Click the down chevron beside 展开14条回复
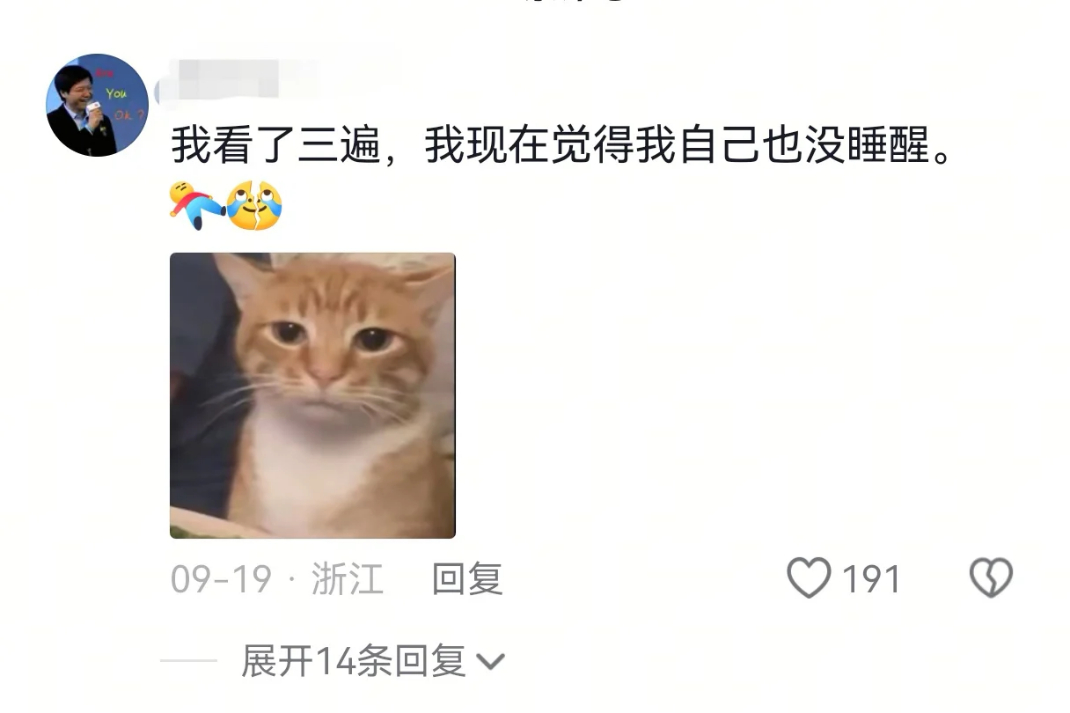 click(x=491, y=661)
